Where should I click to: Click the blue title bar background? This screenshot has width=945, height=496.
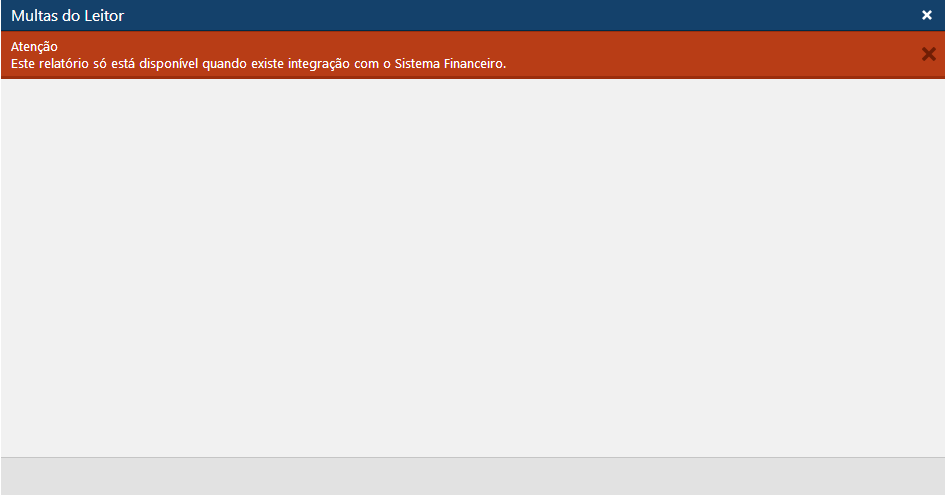point(472,15)
